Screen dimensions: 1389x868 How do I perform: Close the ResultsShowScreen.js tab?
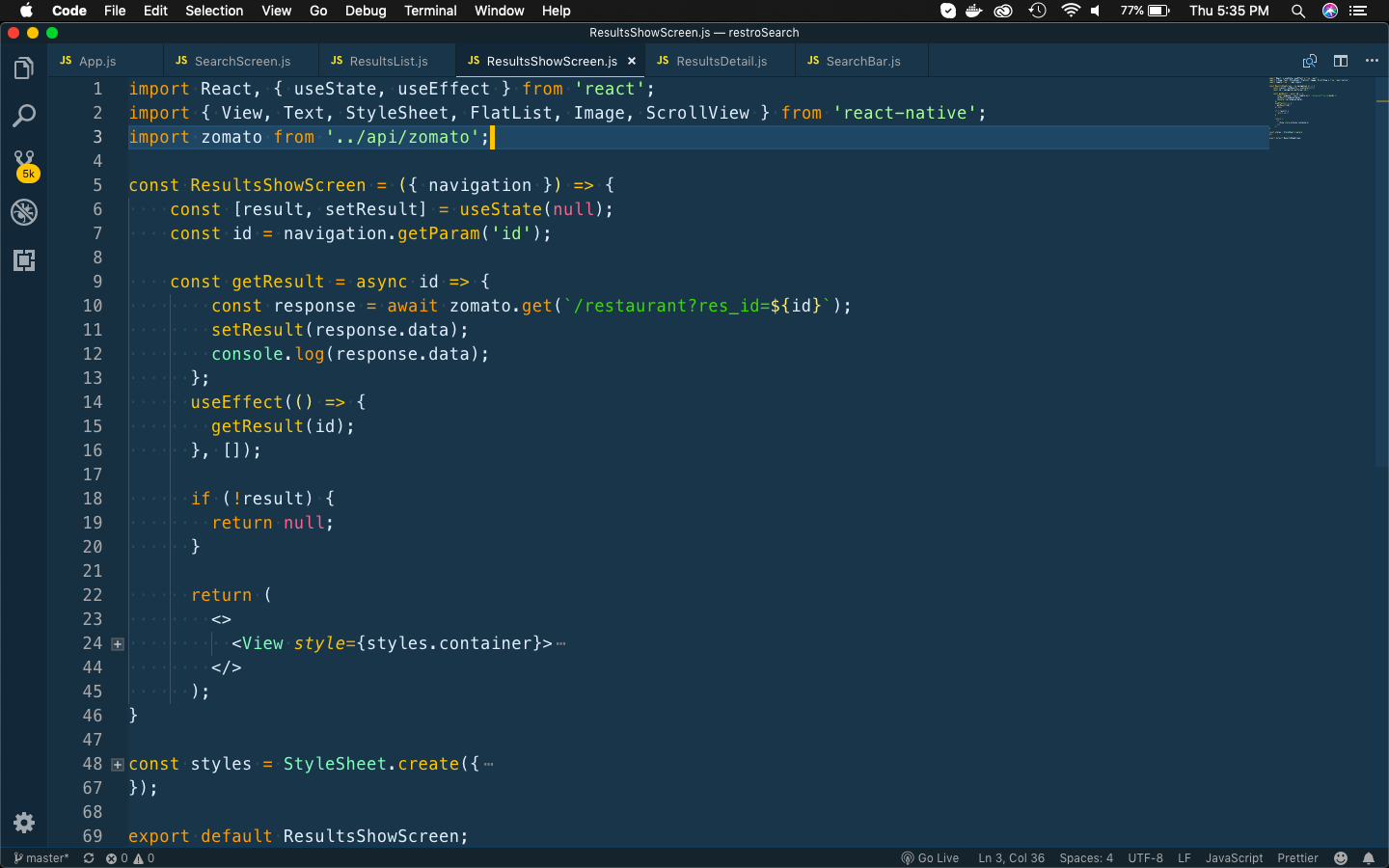tap(632, 61)
